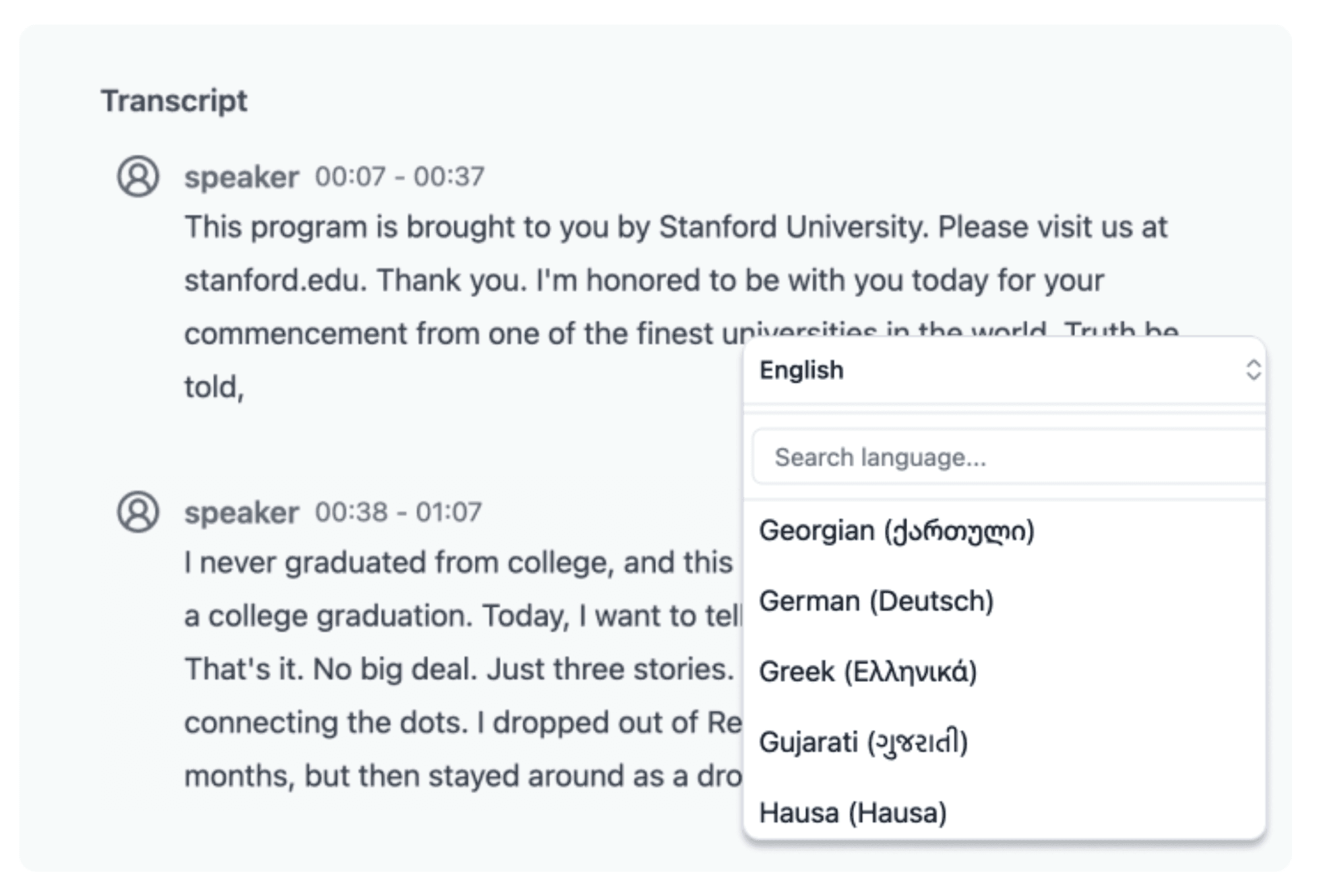Click the Transcript heading
Image resolution: width=1317 pixels, height=896 pixels.
pyautogui.click(x=174, y=101)
